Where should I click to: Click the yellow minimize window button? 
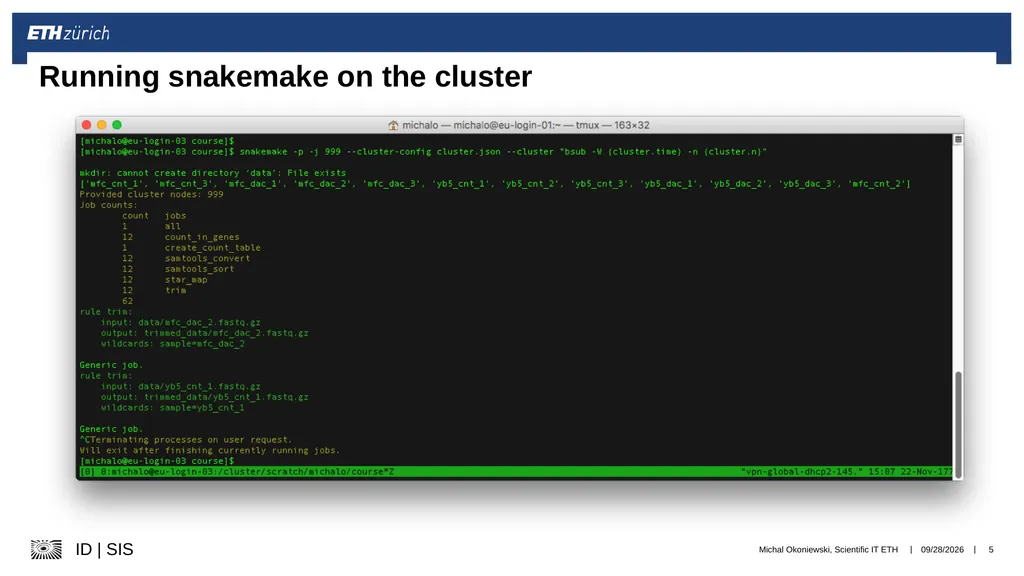[x=102, y=125]
